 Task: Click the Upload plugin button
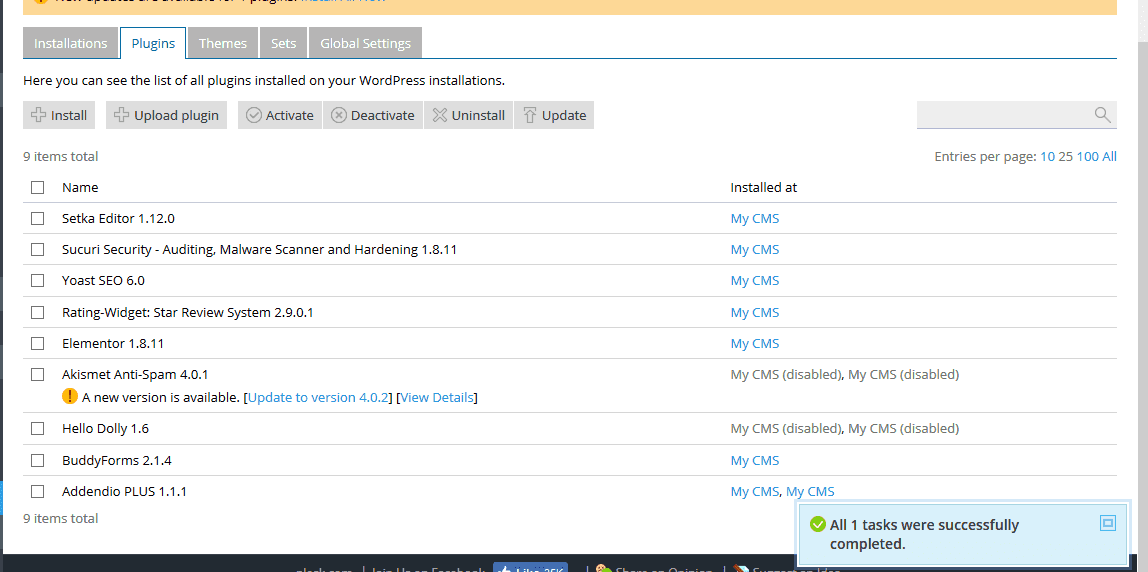166,115
